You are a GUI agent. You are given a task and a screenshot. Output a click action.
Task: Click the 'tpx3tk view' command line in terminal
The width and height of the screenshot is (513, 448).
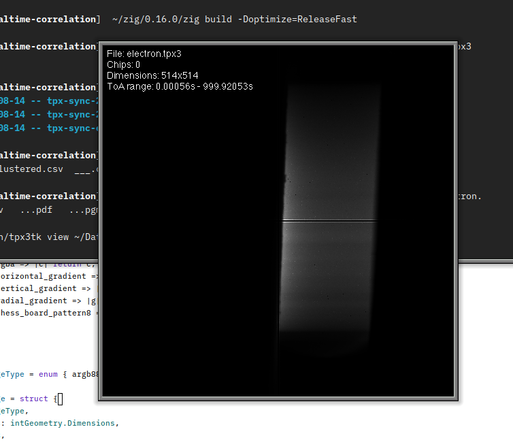pos(49,237)
